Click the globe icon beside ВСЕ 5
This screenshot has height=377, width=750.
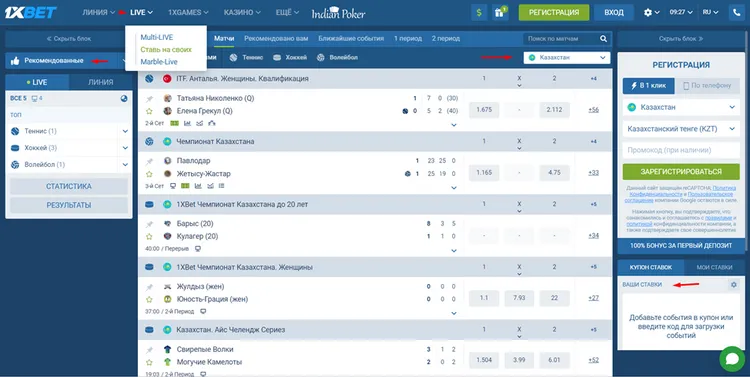tap(124, 99)
